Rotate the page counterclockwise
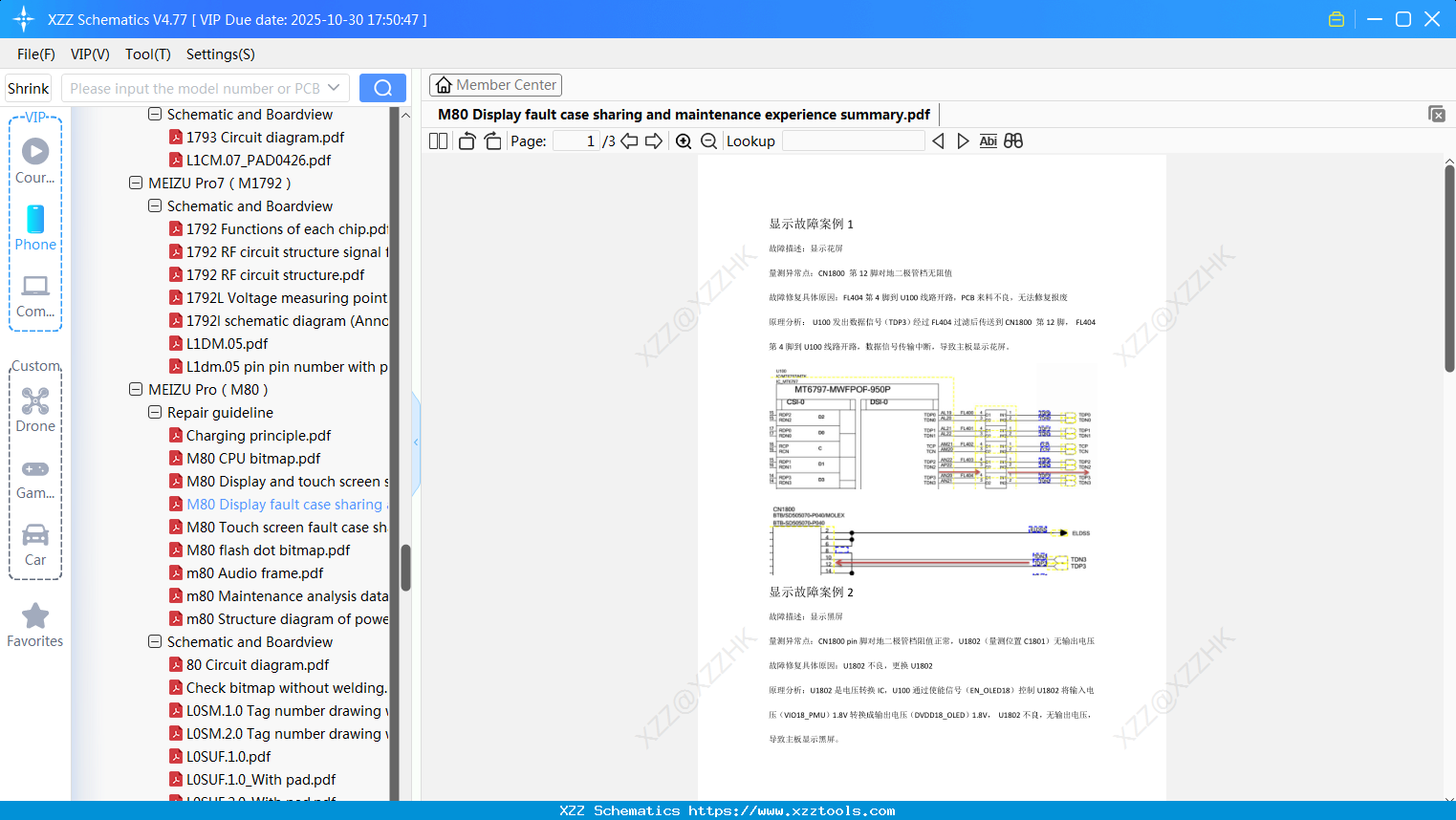The height and width of the screenshot is (820, 1456). click(467, 141)
